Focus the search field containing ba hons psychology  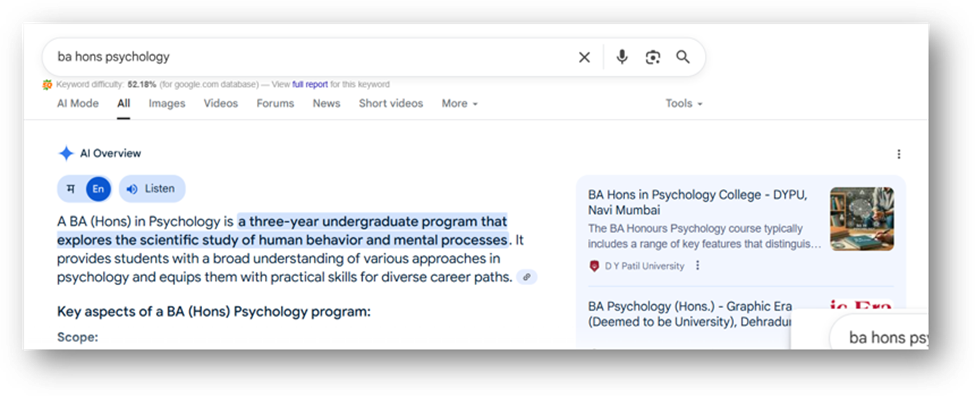point(311,57)
